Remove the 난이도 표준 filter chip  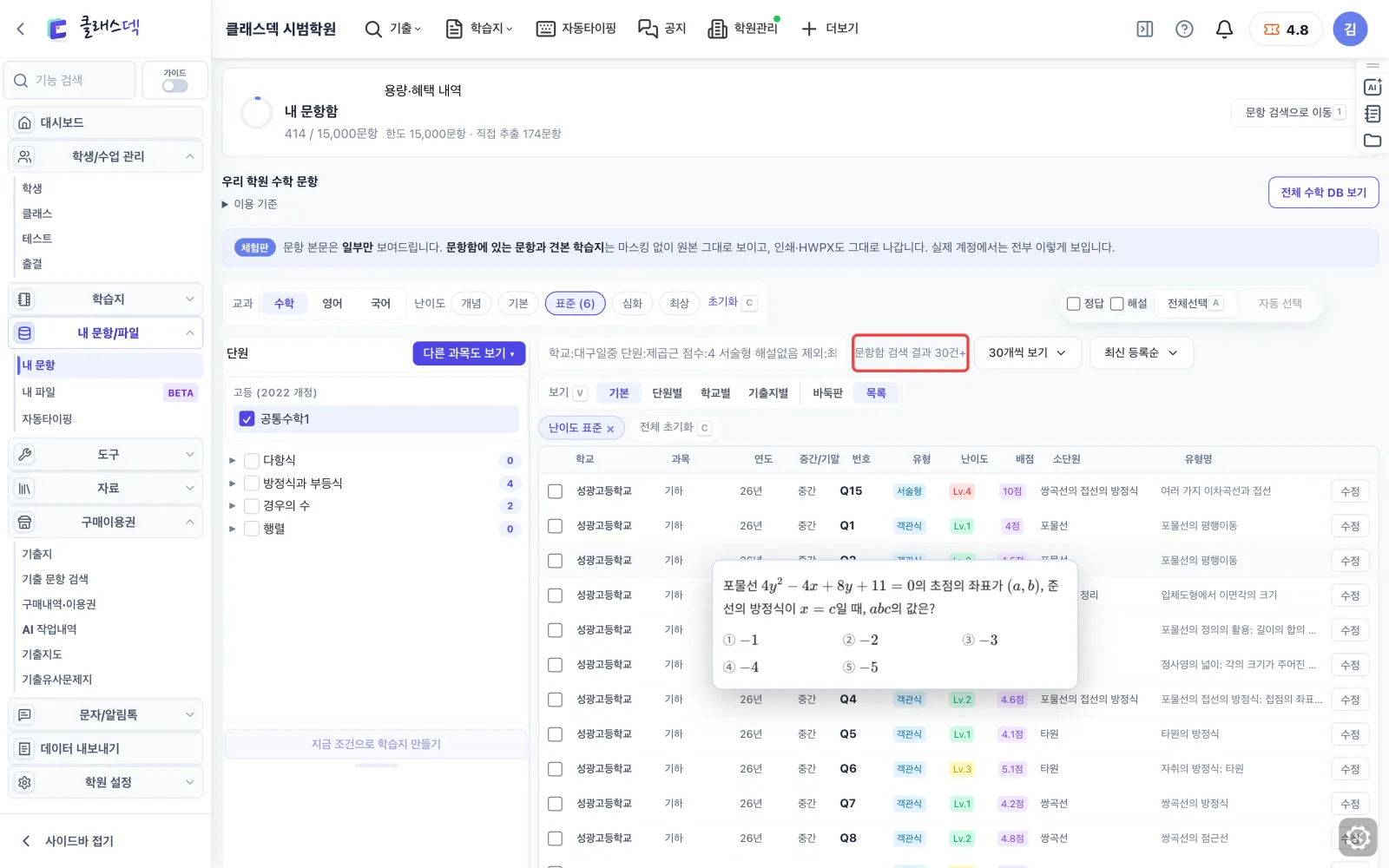pos(610,429)
